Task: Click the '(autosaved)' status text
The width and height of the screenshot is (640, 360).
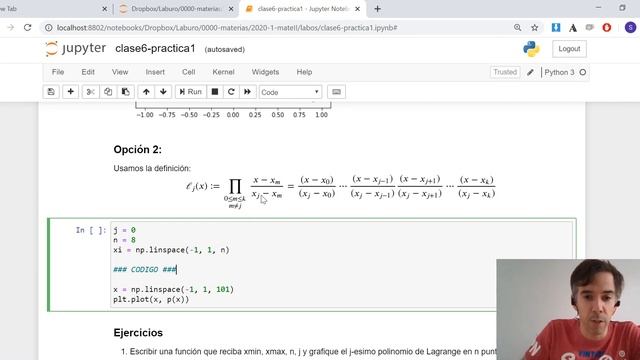Action: coord(224,49)
